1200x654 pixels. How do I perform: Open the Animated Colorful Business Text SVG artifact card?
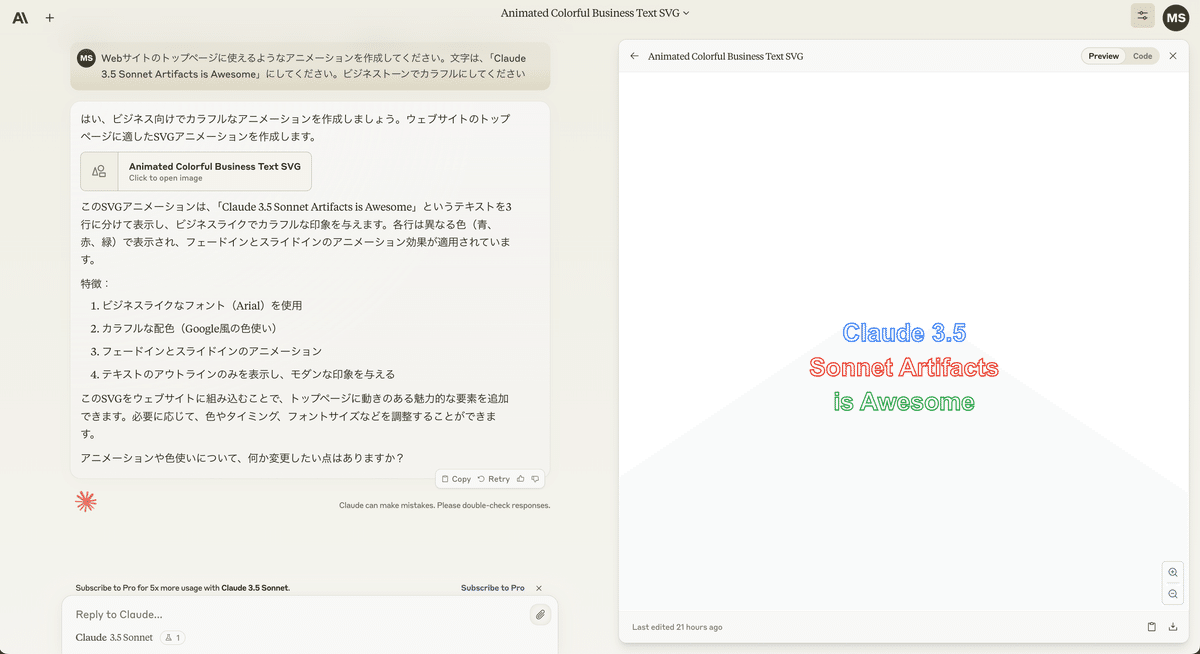click(x=196, y=171)
